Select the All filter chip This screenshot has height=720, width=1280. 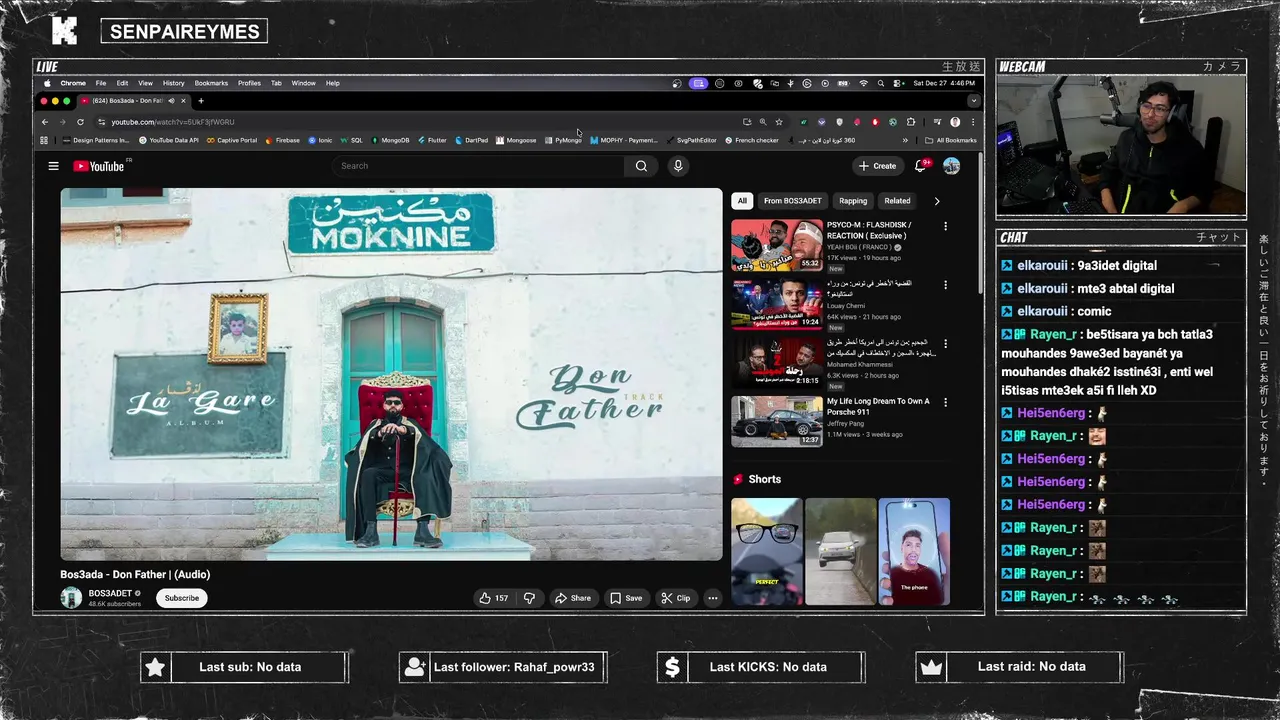[x=742, y=201]
